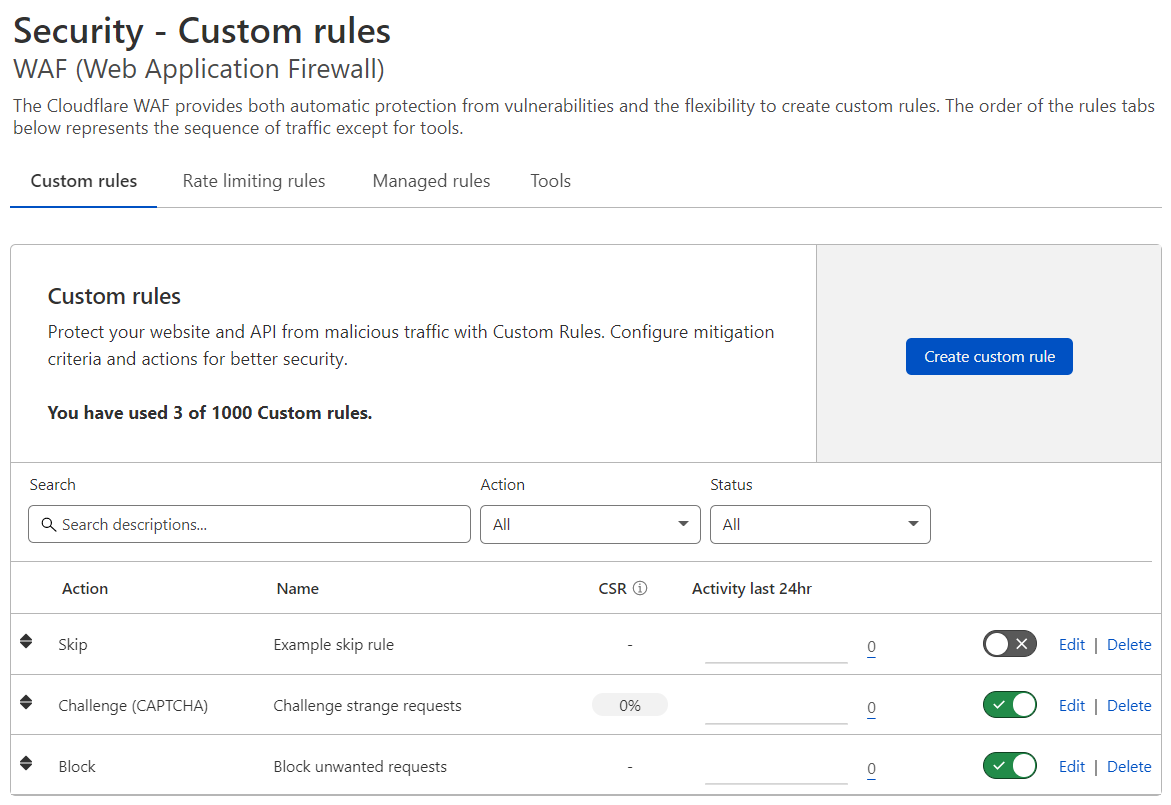The height and width of the screenshot is (805, 1171).
Task: Click the X icon inside the disabled skip toggle
Action: click(x=1021, y=644)
